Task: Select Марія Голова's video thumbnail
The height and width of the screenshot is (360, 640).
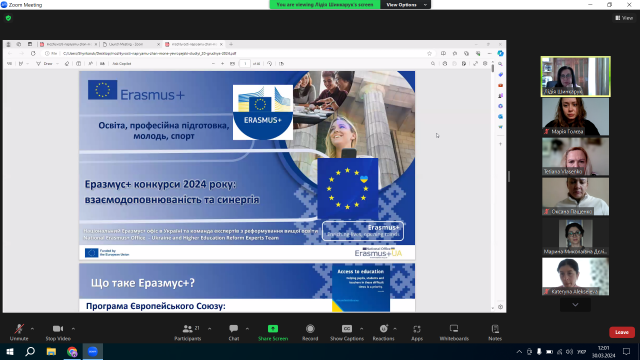Action: point(575,116)
